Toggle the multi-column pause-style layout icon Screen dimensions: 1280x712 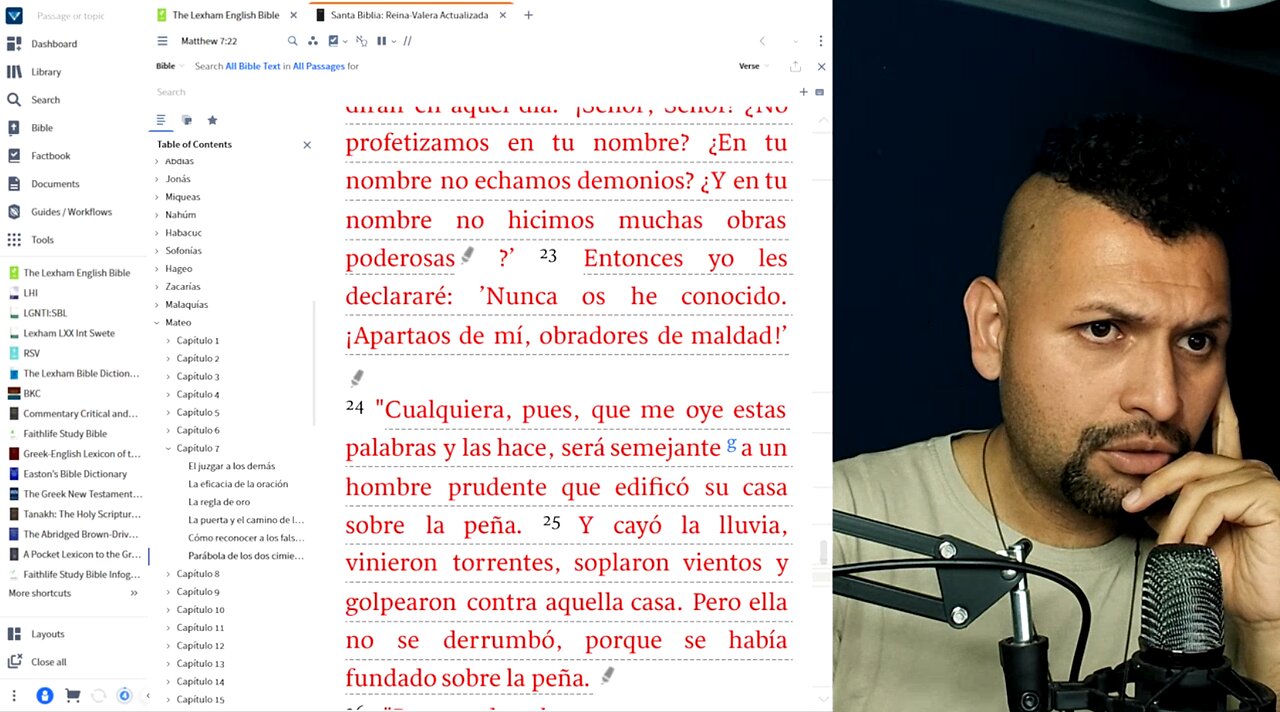click(382, 41)
